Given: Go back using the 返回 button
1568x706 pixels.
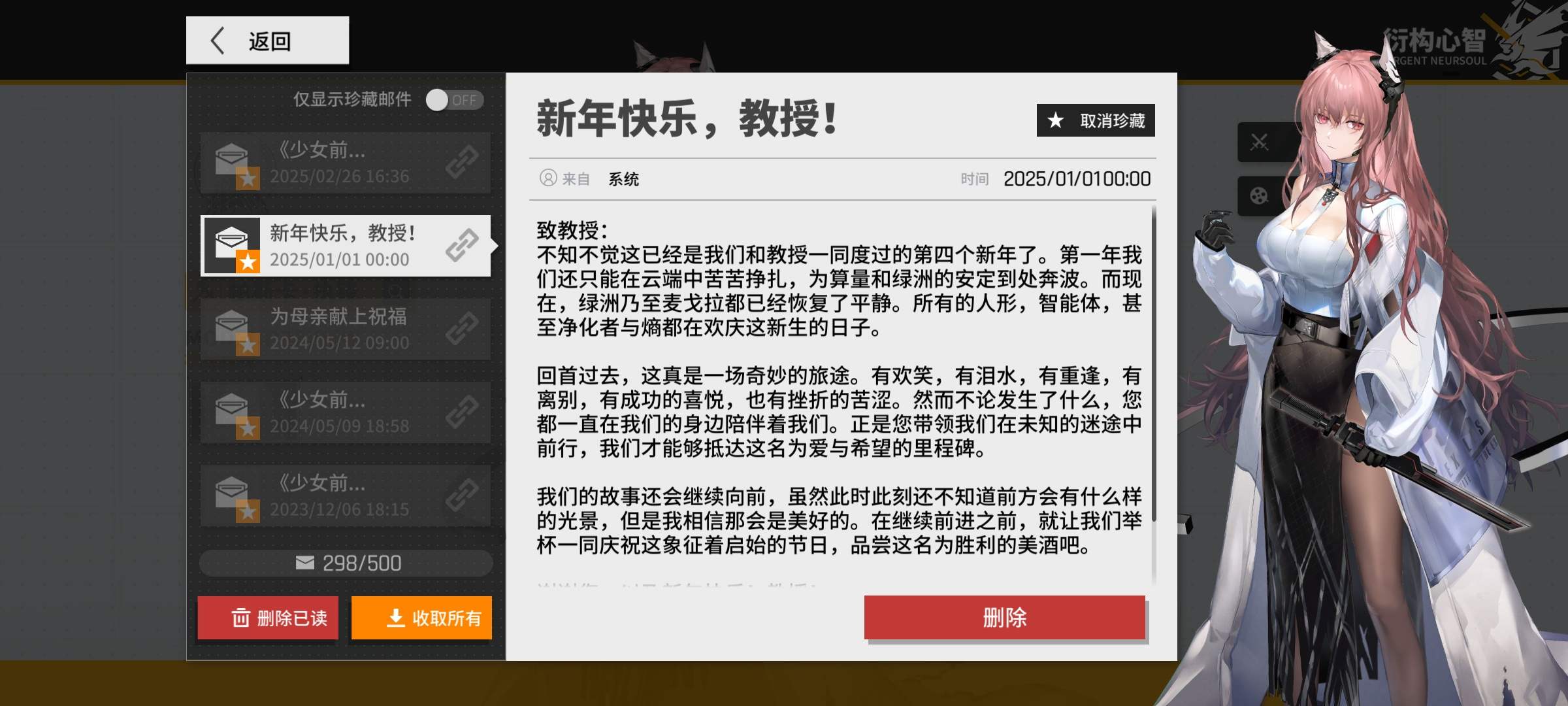Looking at the screenshot, I should pyautogui.click(x=267, y=41).
